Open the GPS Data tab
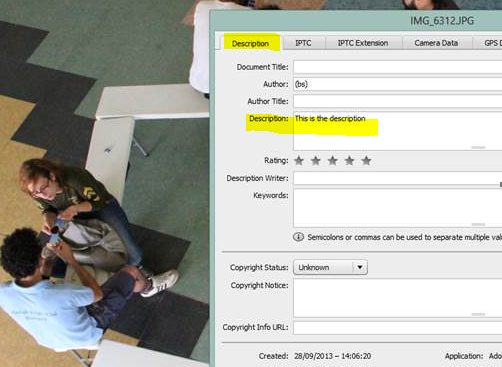Viewport: 502px width, 367px height. point(488,43)
